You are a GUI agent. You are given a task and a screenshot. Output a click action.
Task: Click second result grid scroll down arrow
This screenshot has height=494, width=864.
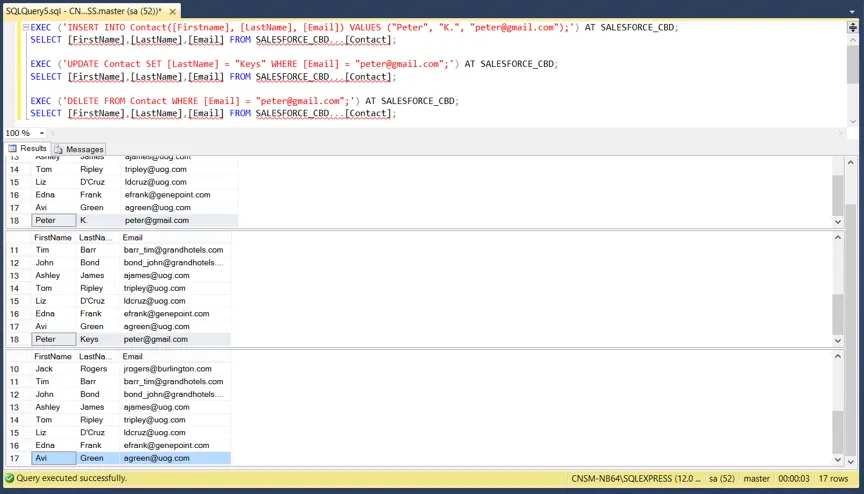point(838,340)
